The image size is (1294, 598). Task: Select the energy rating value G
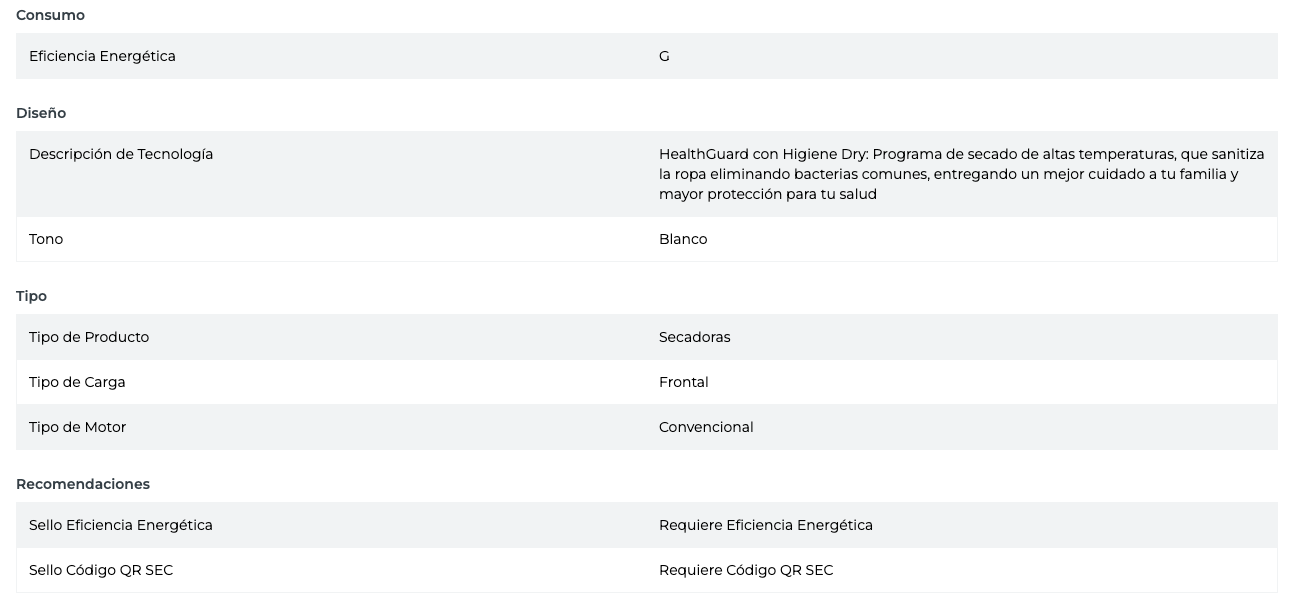click(x=664, y=56)
